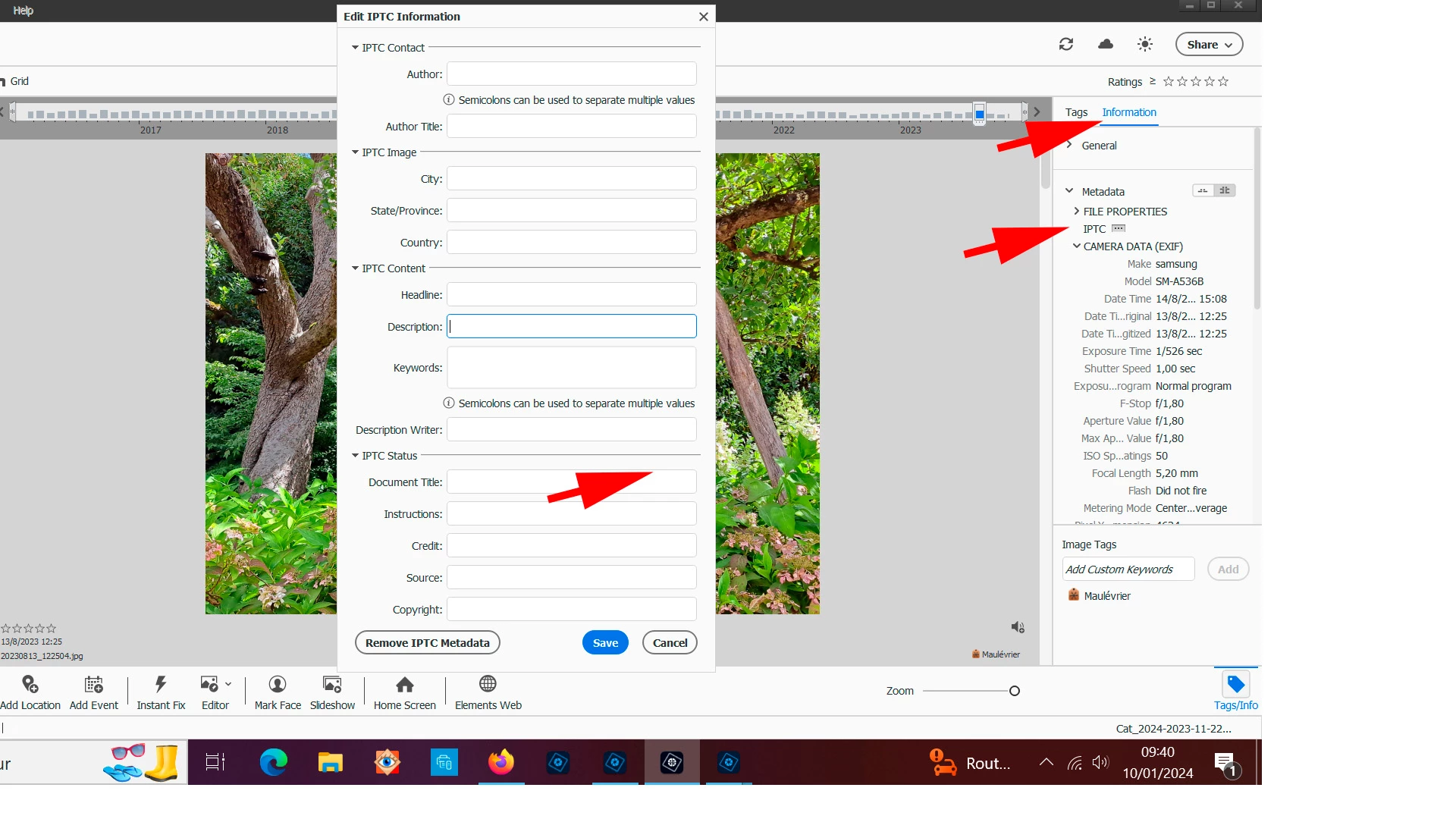Click the brightness theme icon

pyautogui.click(x=1145, y=44)
